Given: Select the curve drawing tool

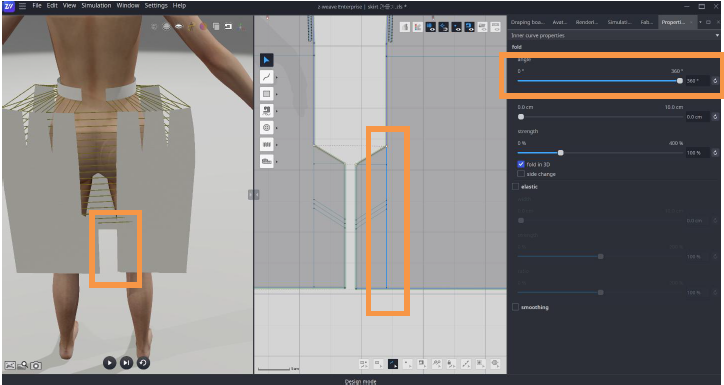Looking at the screenshot, I should [x=266, y=77].
